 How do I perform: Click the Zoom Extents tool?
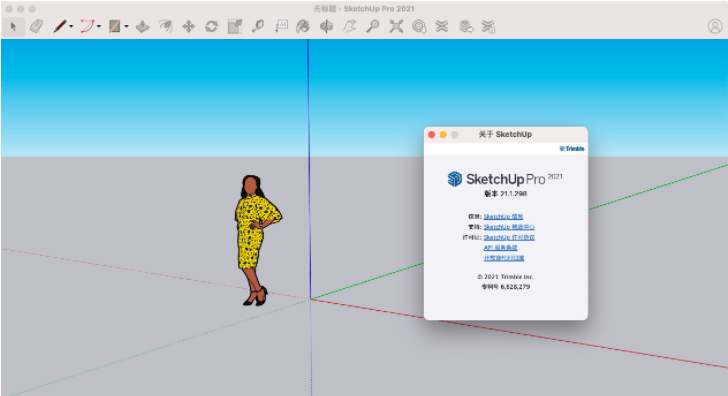[x=396, y=26]
